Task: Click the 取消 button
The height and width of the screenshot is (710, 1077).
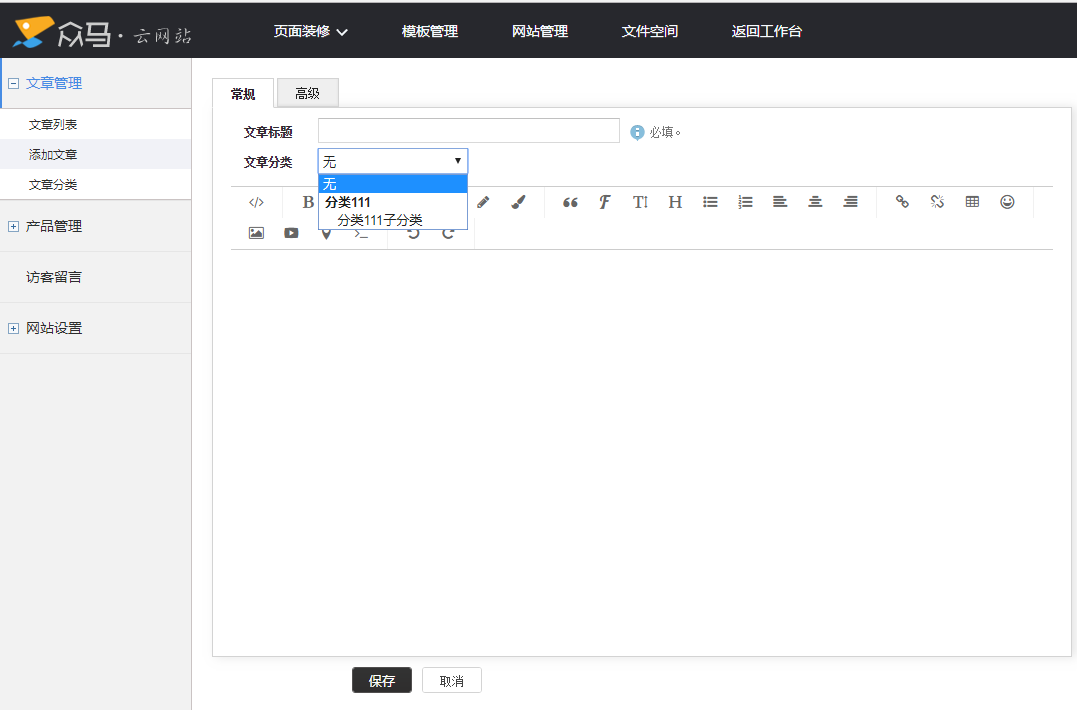Action: 452,680
